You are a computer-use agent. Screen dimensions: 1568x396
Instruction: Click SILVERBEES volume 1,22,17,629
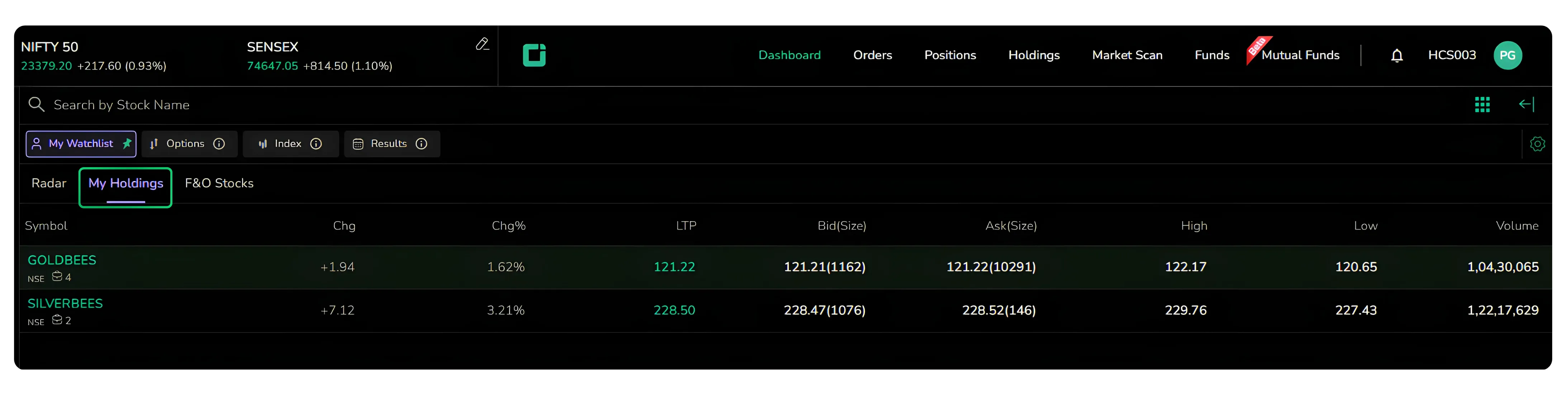pyautogui.click(x=1502, y=310)
